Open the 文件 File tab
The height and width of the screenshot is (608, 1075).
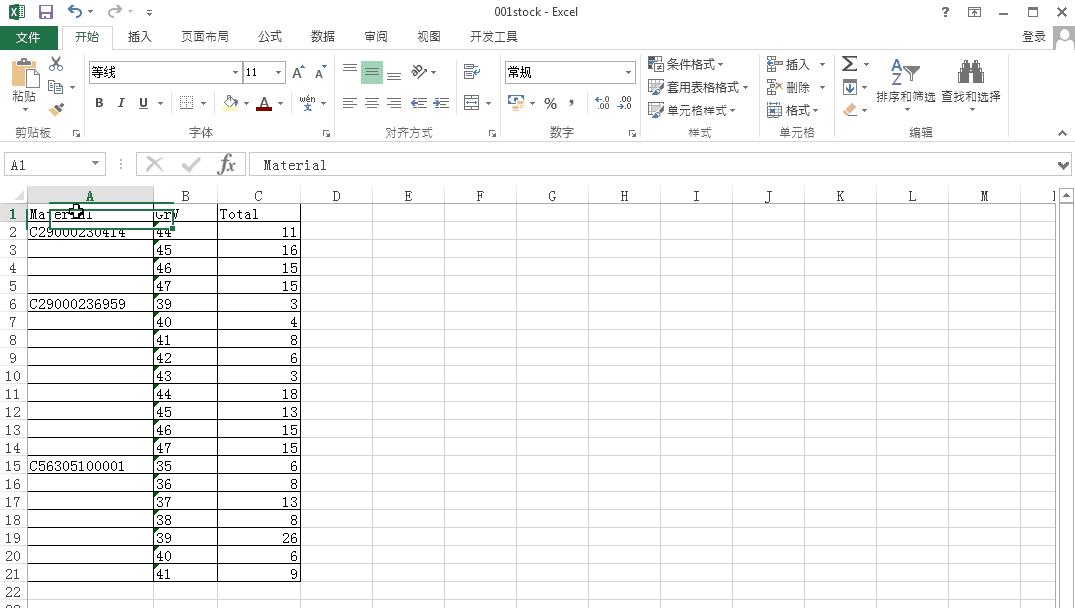(28, 37)
